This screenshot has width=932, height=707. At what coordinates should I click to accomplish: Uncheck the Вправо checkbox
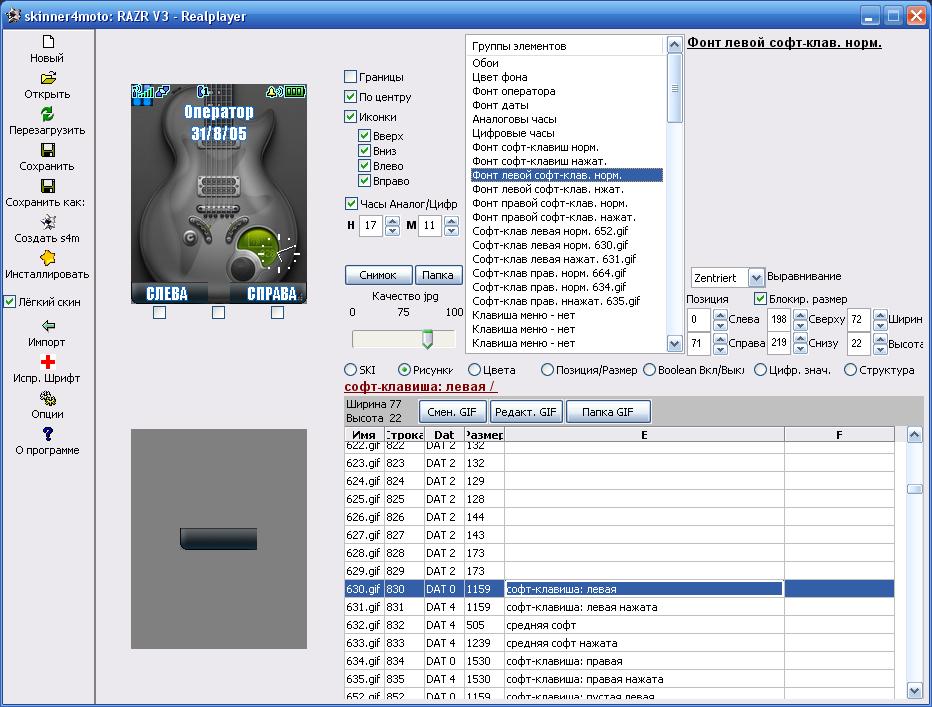364,180
